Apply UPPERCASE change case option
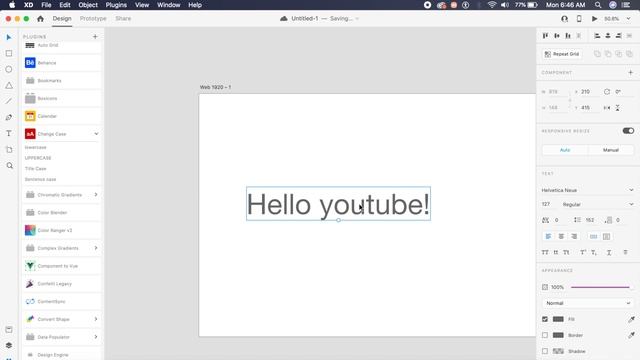This screenshot has height=360, width=640. click(x=38, y=158)
